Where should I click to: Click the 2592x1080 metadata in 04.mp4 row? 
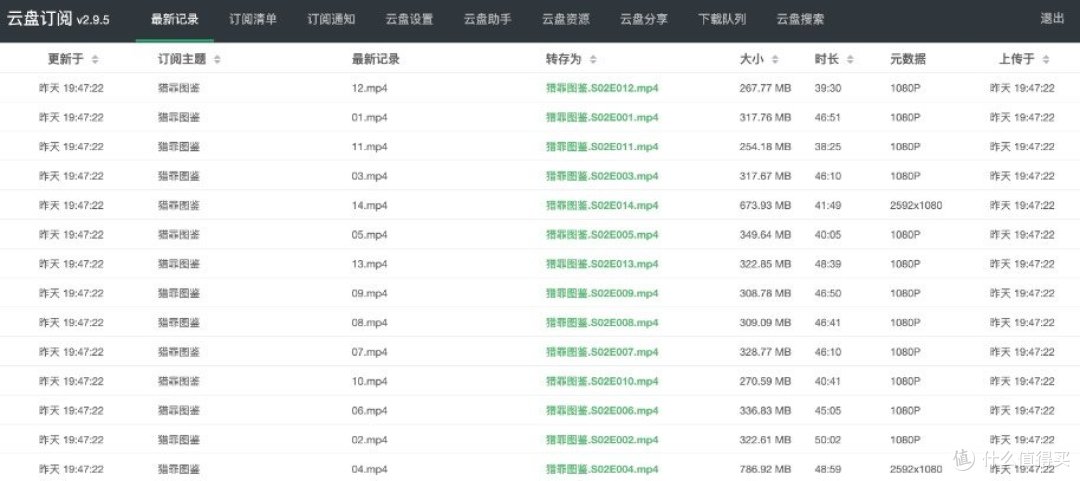(915, 469)
